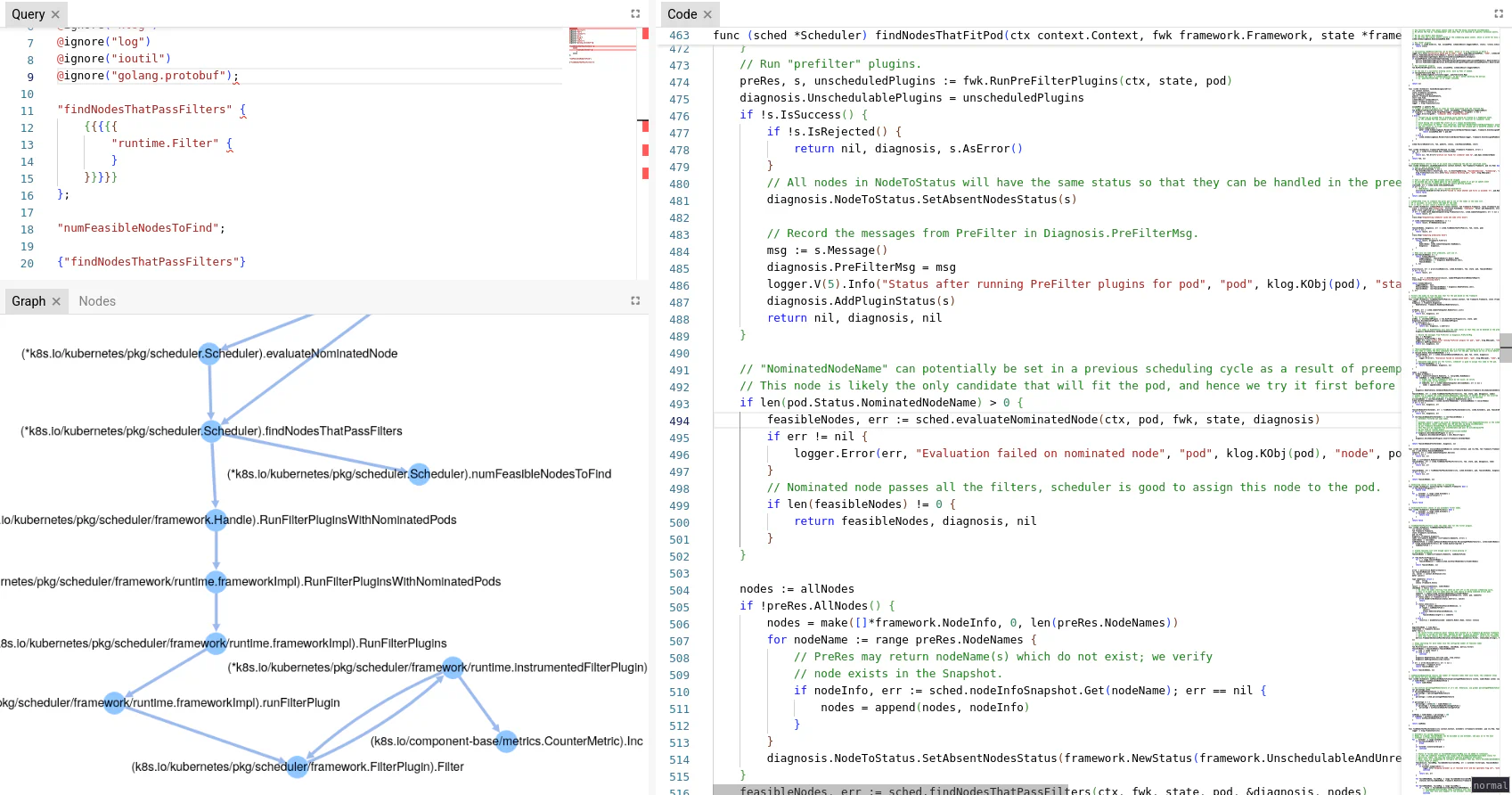Select the evaluateNominatedNode graph node circle
The width and height of the screenshot is (1512, 795).
(x=209, y=354)
